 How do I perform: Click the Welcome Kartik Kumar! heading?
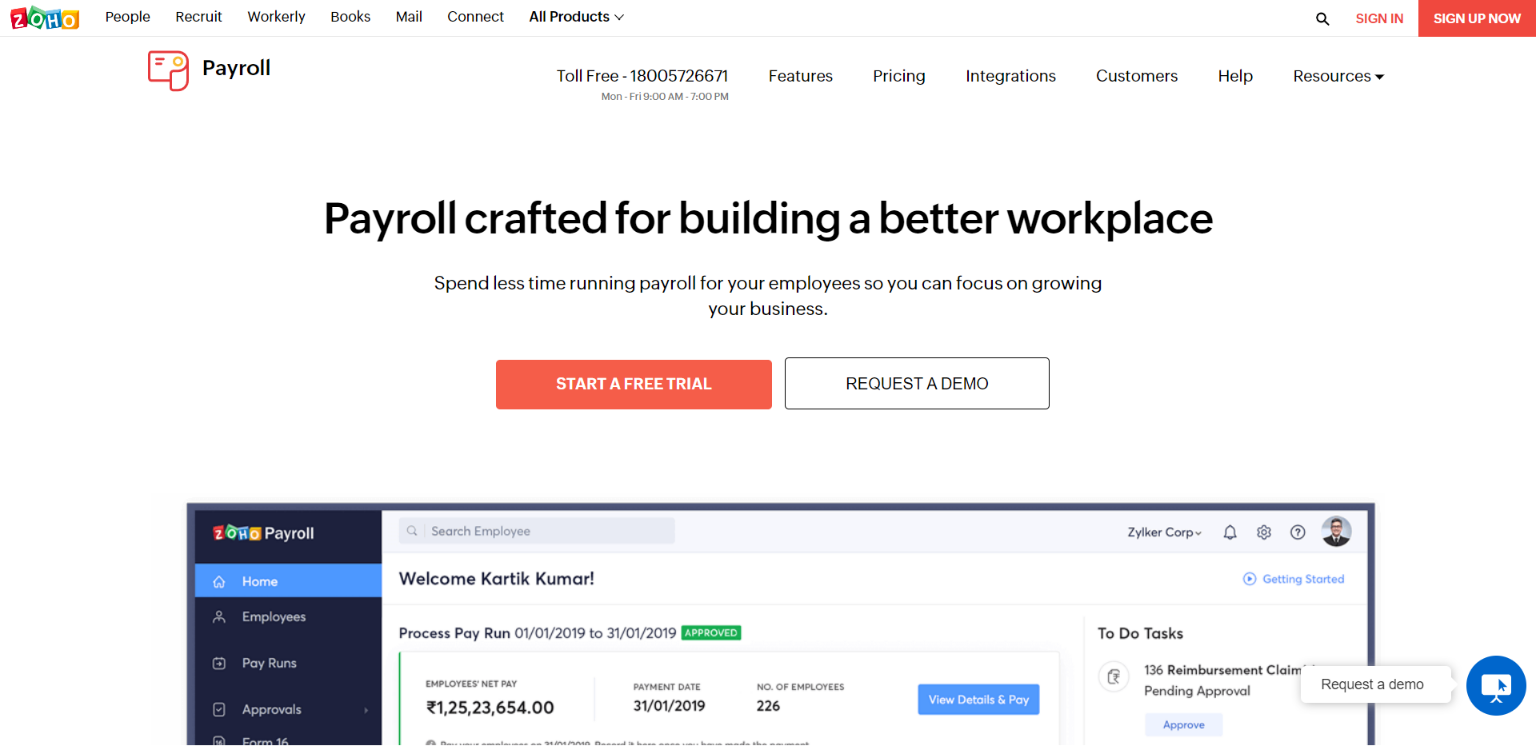click(x=497, y=579)
